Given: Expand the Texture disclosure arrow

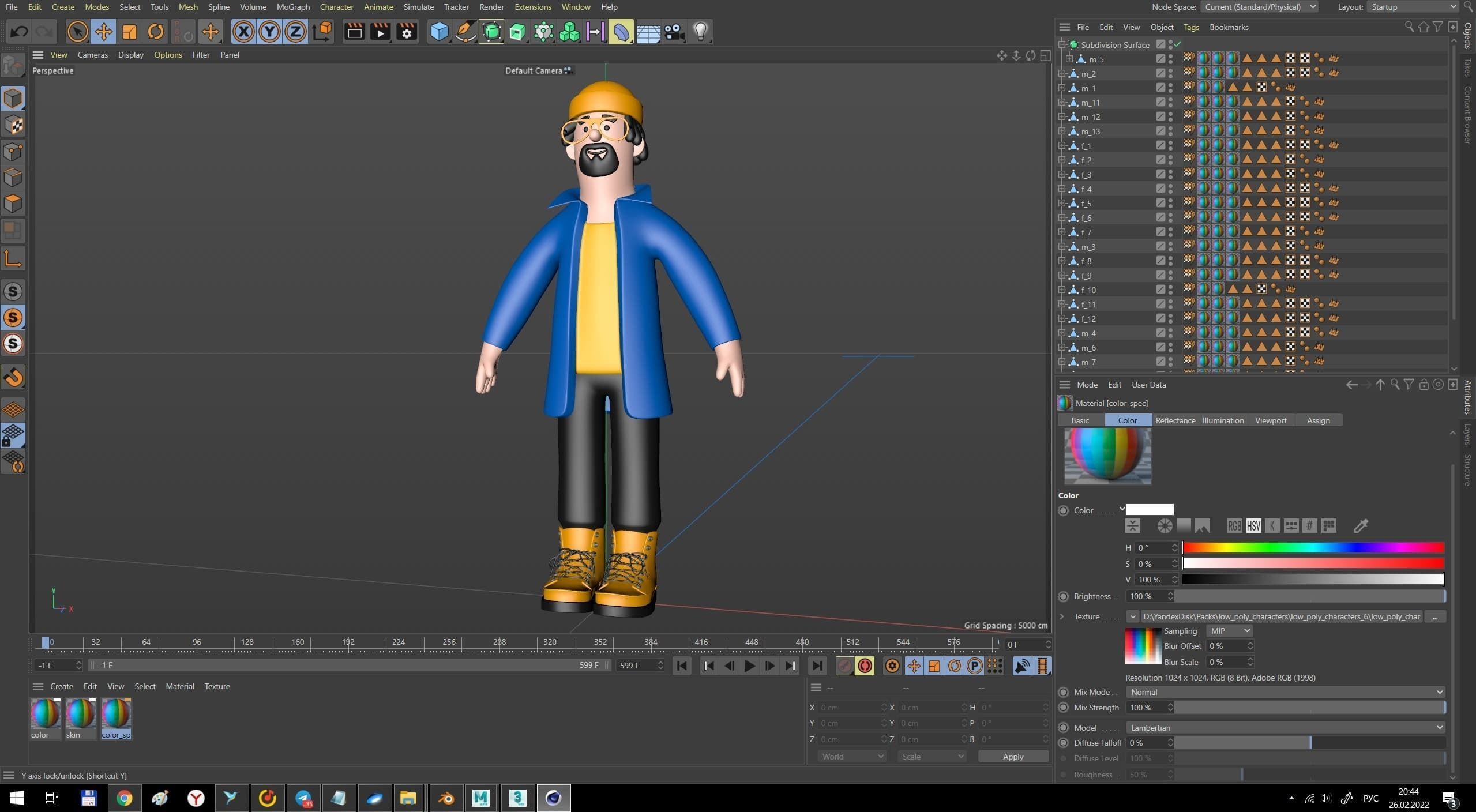Looking at the screenshot, I should click(x=1062, y=616).
